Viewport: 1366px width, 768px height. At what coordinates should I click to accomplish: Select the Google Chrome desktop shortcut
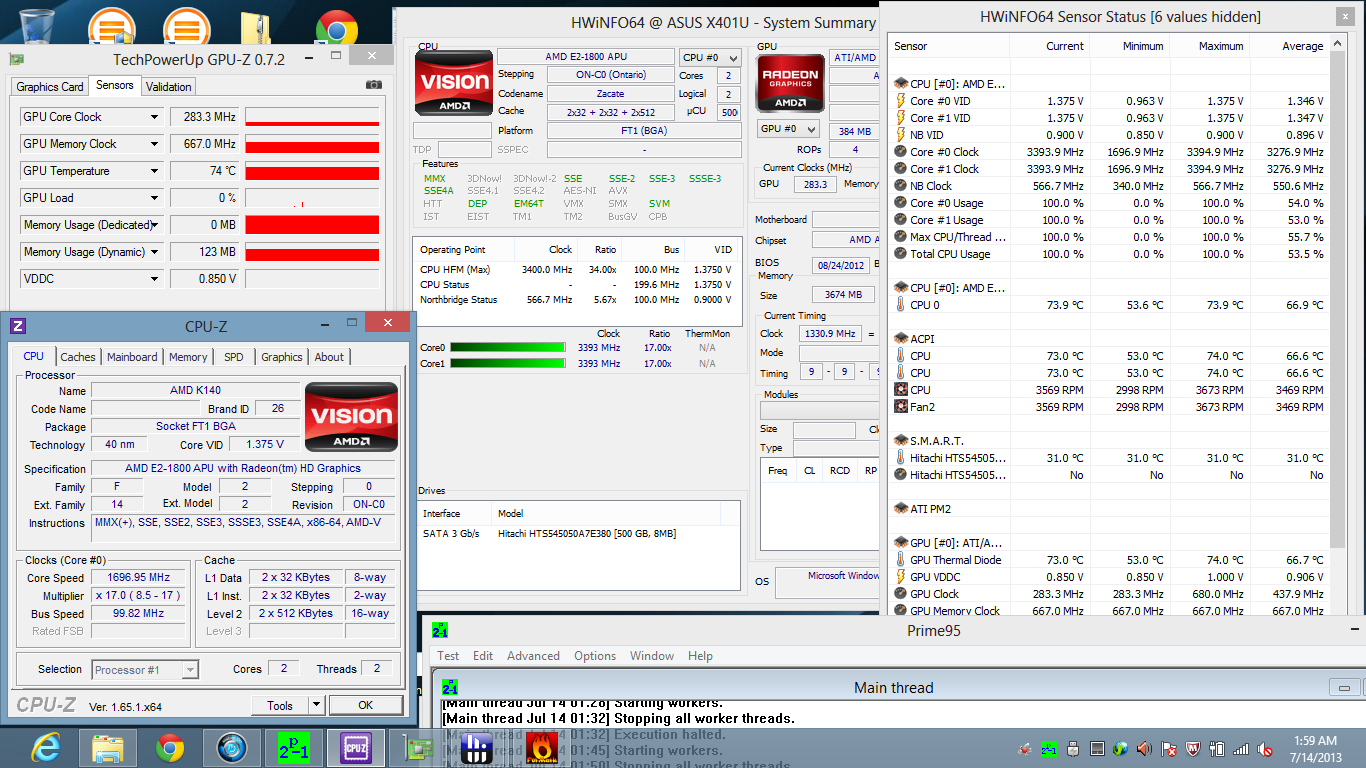click(x=336, y=27)
